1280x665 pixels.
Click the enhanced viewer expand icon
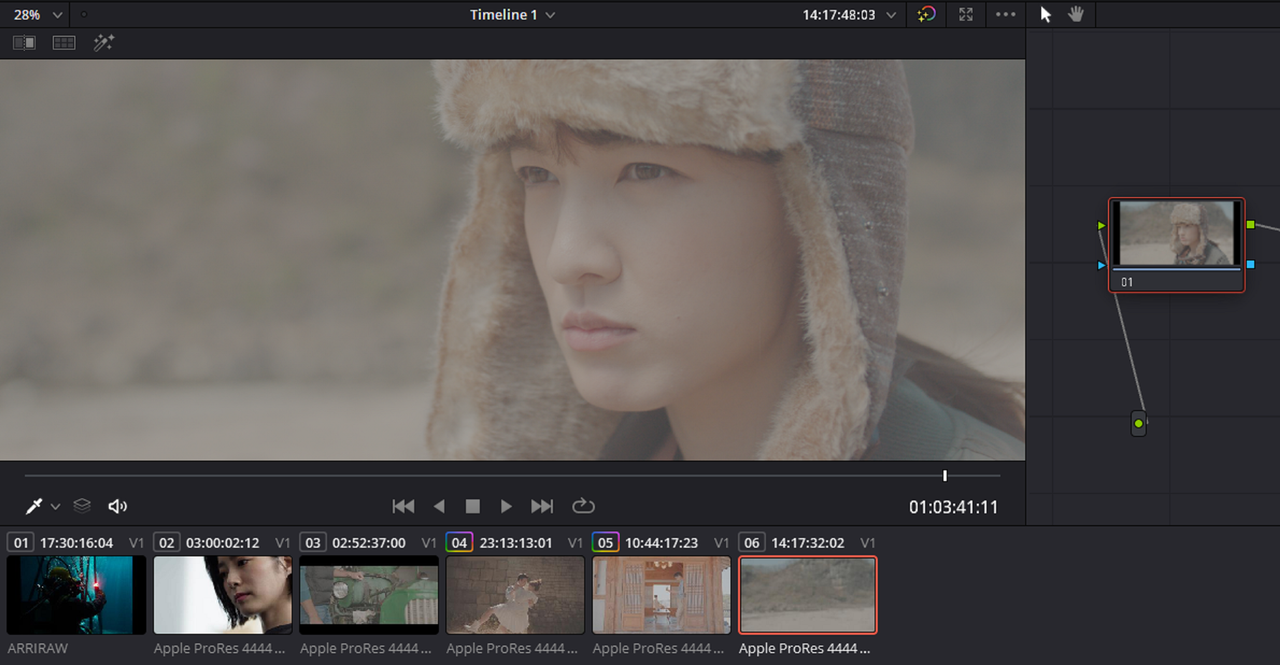pyautogui.click(x=966, y=14)
